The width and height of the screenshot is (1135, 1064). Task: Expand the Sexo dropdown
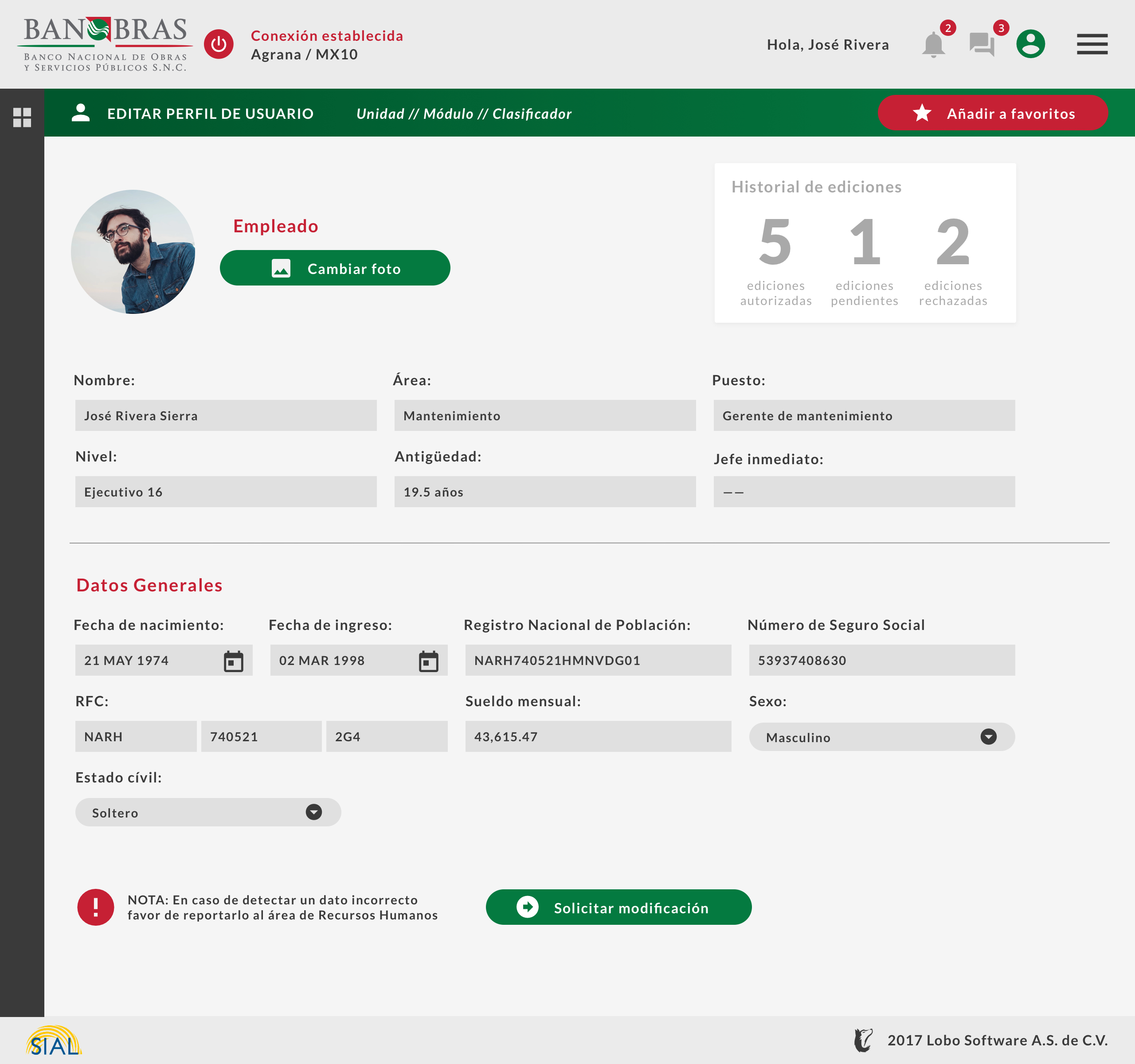(988, 737)
